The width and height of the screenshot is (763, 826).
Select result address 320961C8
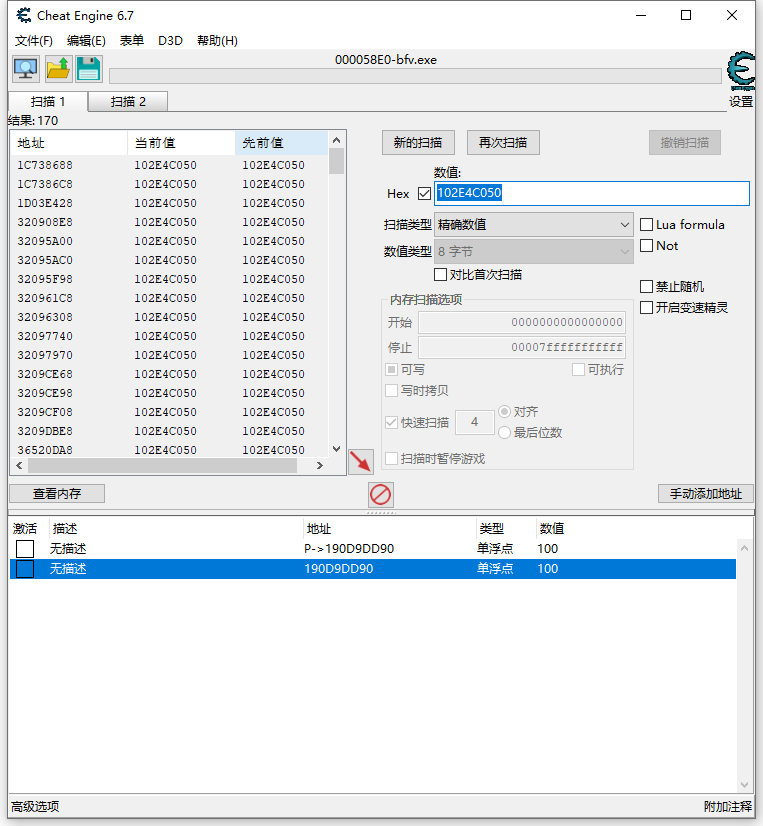pyautogui.click(x=45, y=298)
